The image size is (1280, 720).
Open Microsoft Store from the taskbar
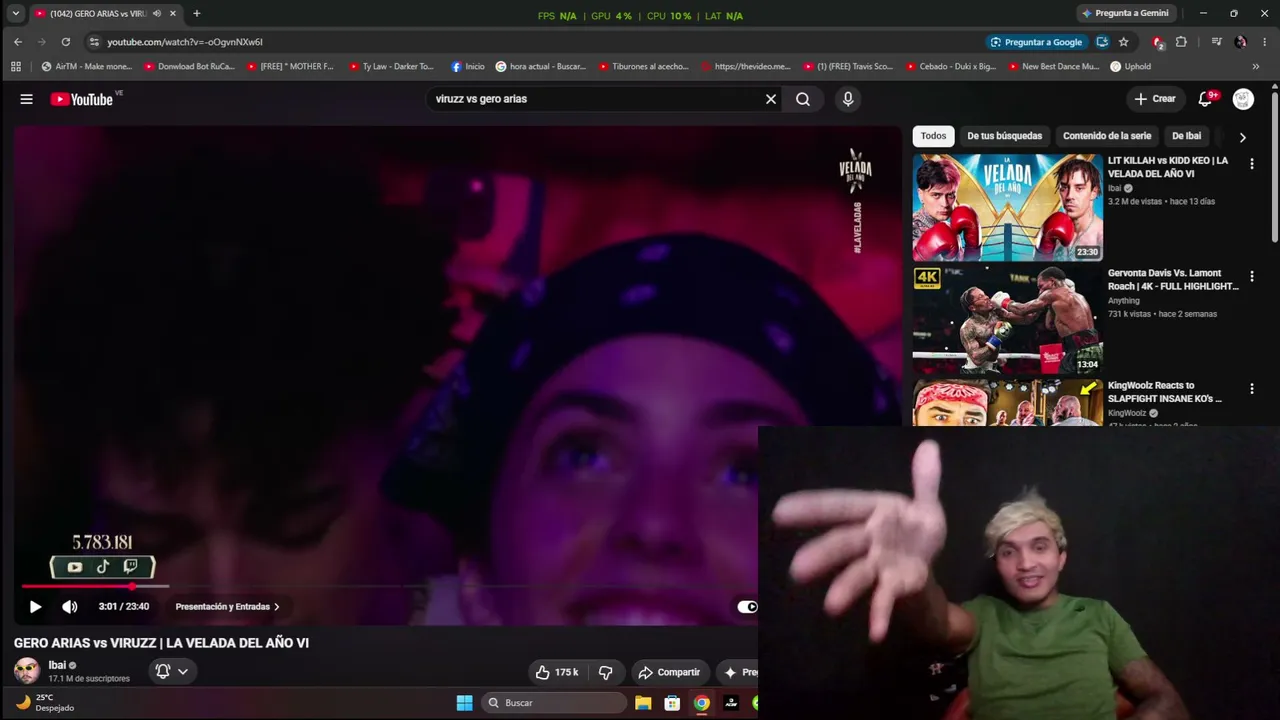(672, 703)
